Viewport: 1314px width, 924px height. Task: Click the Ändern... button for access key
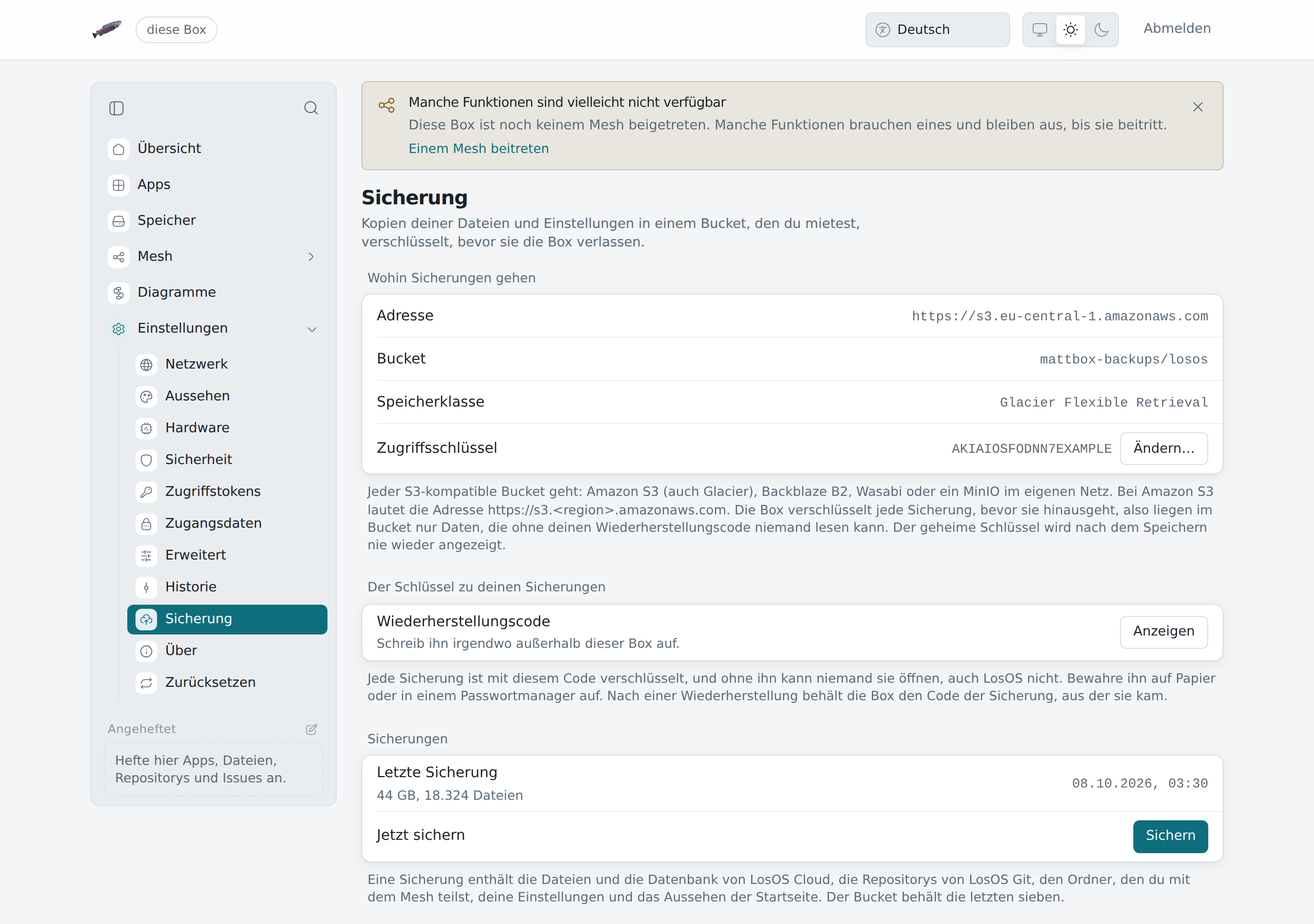pyautogui.click(x=1164, y=448)
